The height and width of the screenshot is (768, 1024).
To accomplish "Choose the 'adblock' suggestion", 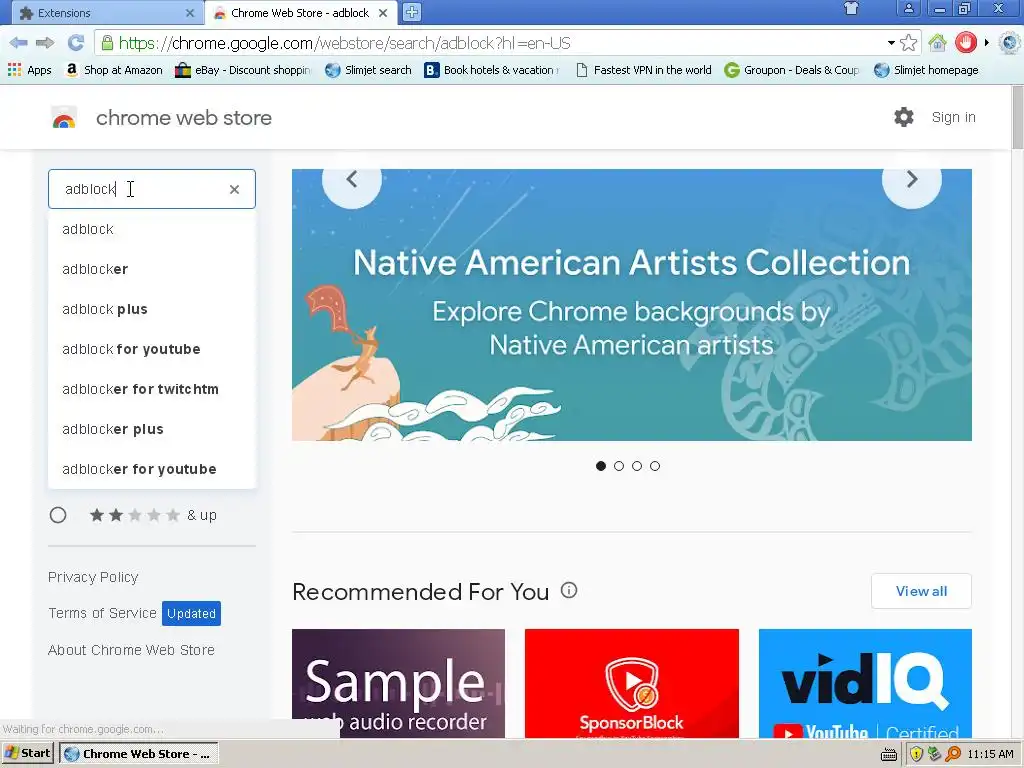I will pyautogui.click(x=152, y=229).
